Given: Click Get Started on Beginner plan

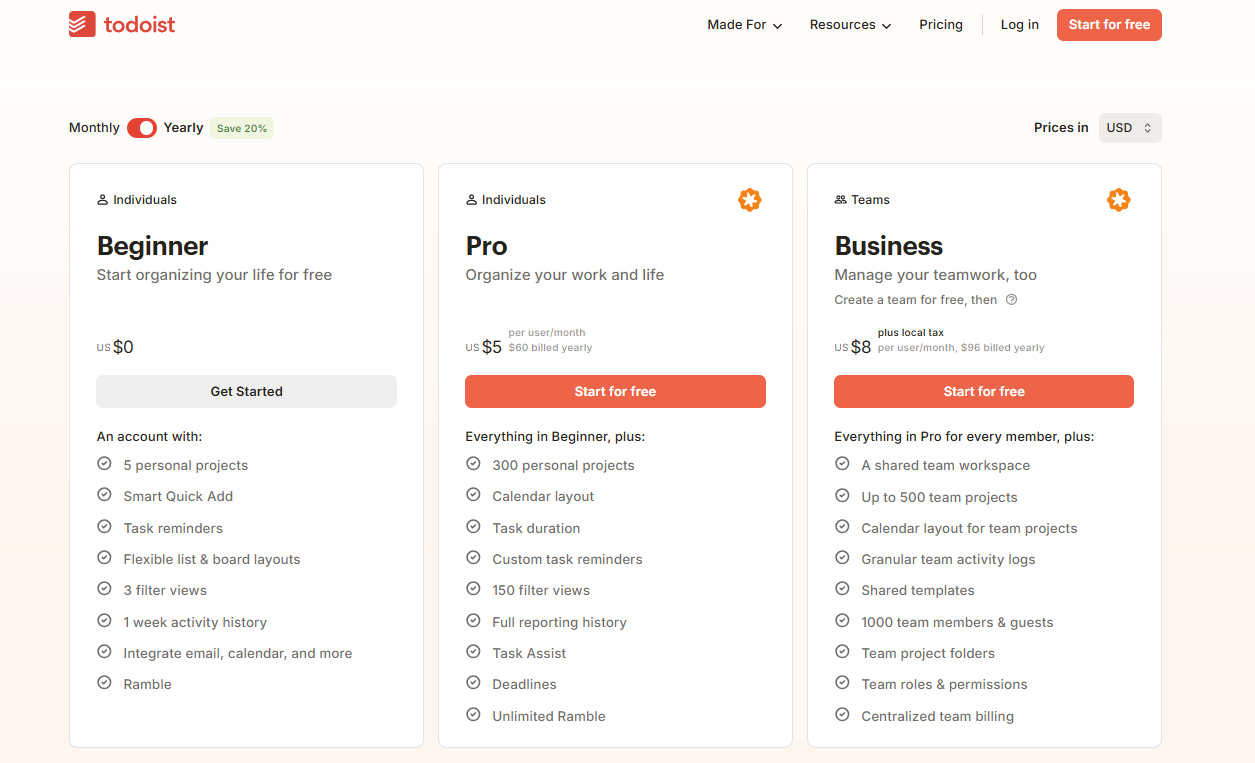Looking at the screenshot, I should (x=246, y=391).
